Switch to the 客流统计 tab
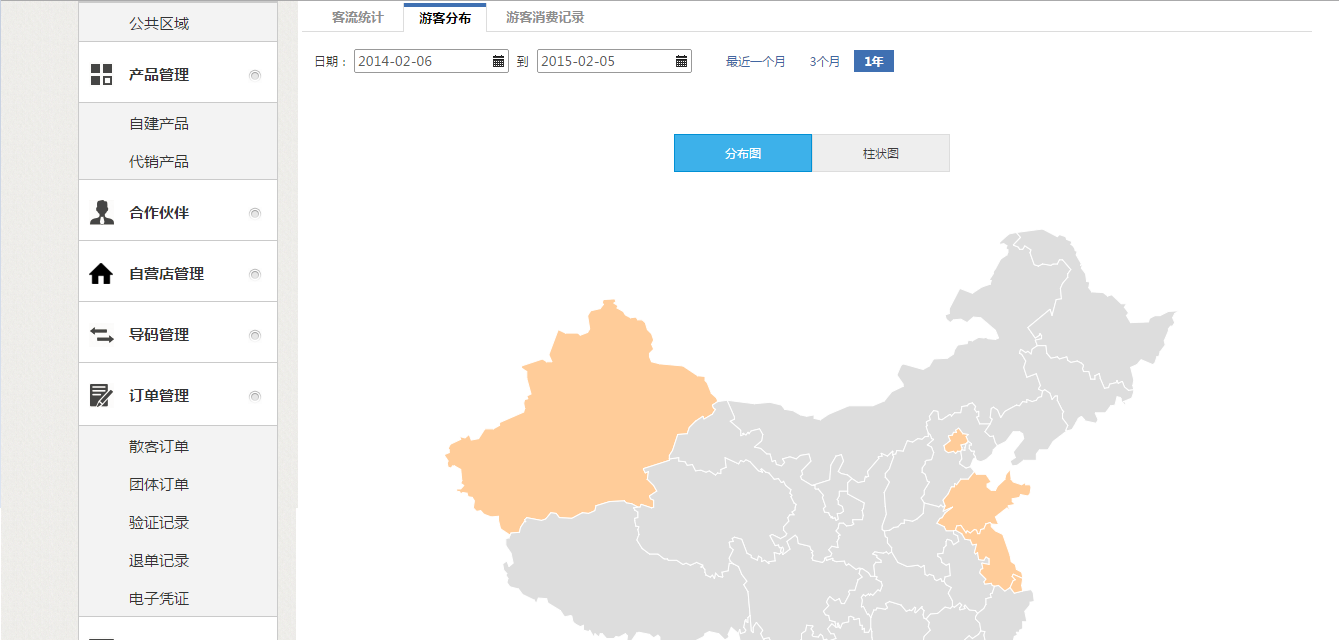Image resolution: width=1339 pixels, height=640 pixels. point(357,18)
